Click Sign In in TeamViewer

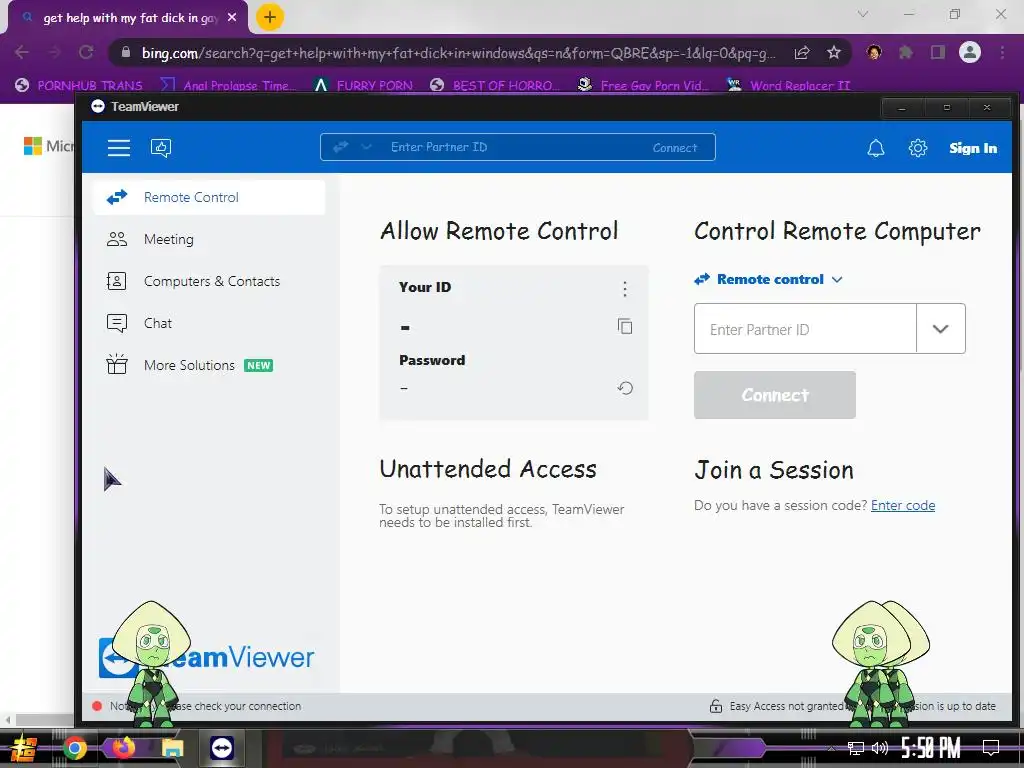coord(973,148)
